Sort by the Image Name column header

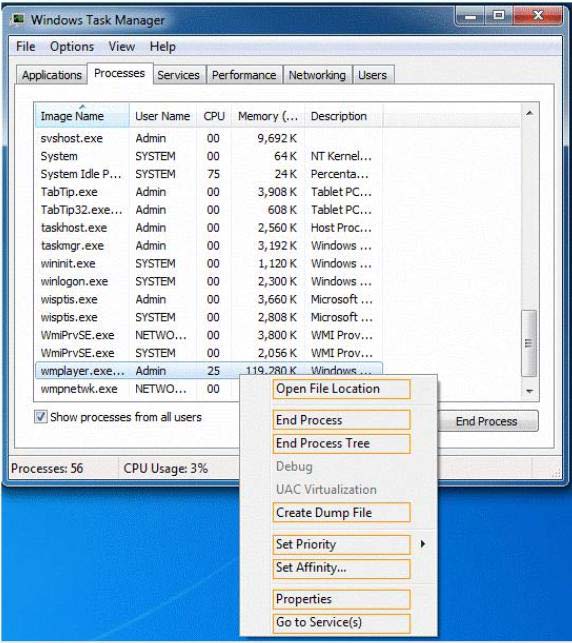82,116
